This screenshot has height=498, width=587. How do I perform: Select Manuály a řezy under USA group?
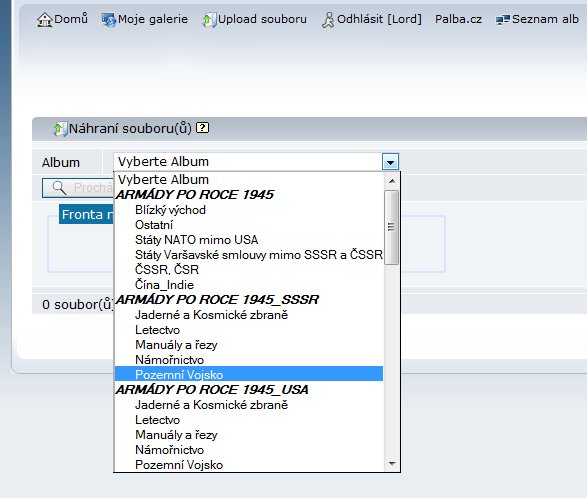tap(249, 435)
